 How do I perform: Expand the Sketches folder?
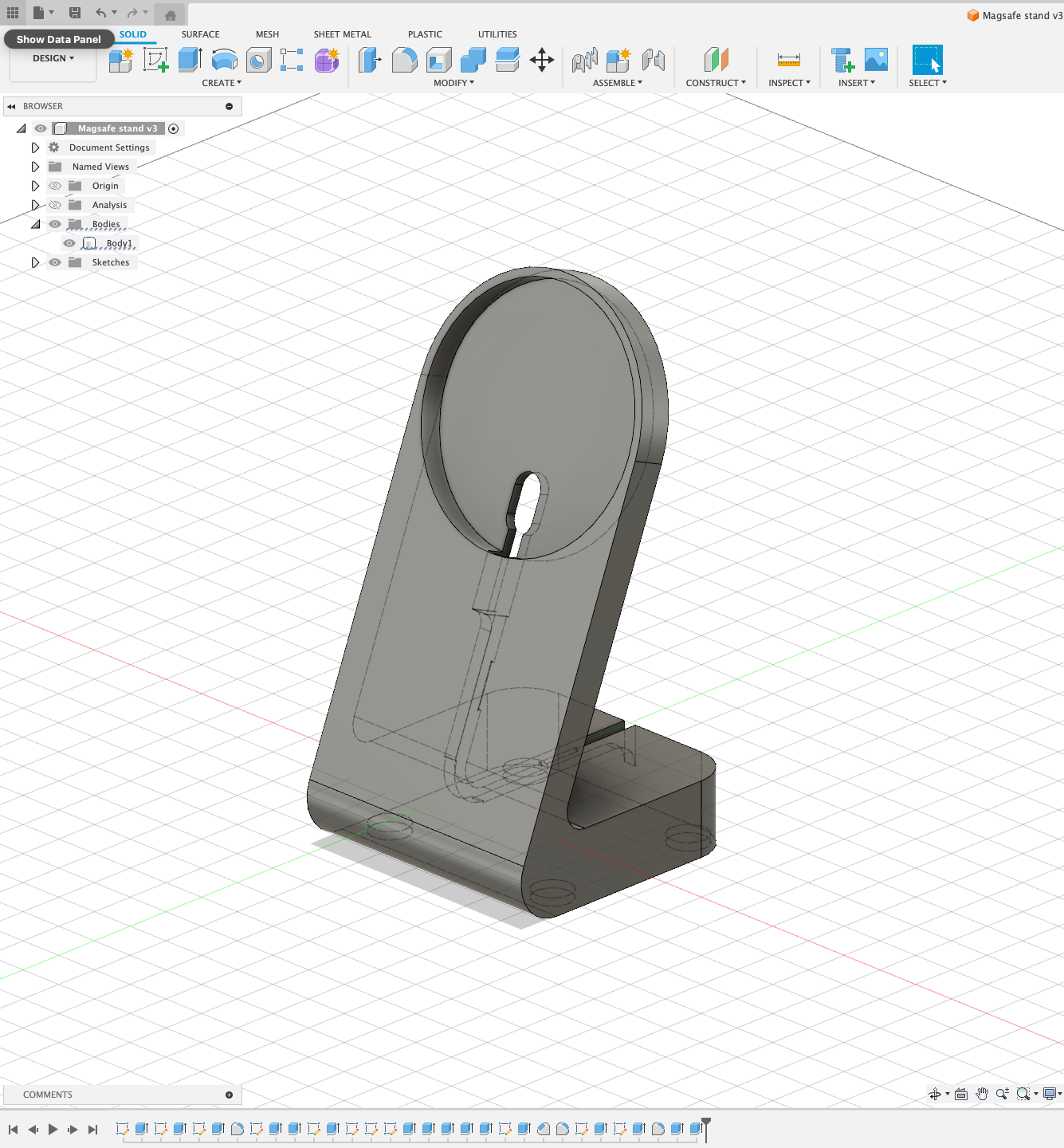(x=35, y=262)
